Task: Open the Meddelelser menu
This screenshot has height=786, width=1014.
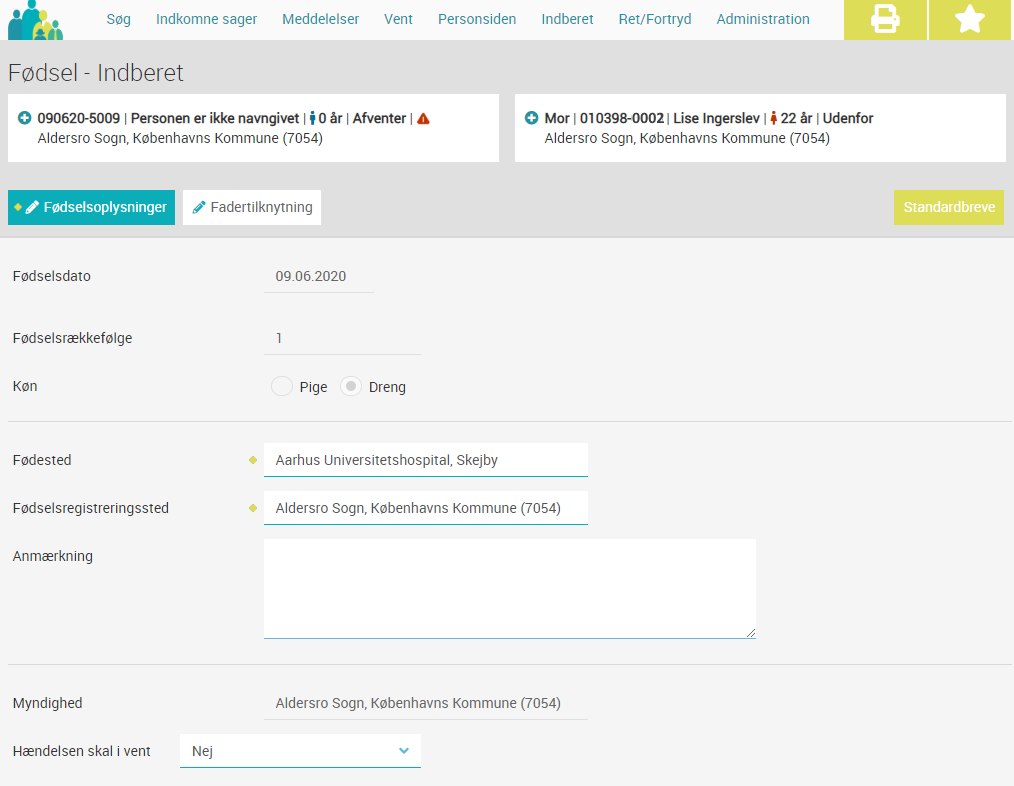Action: 321,19
